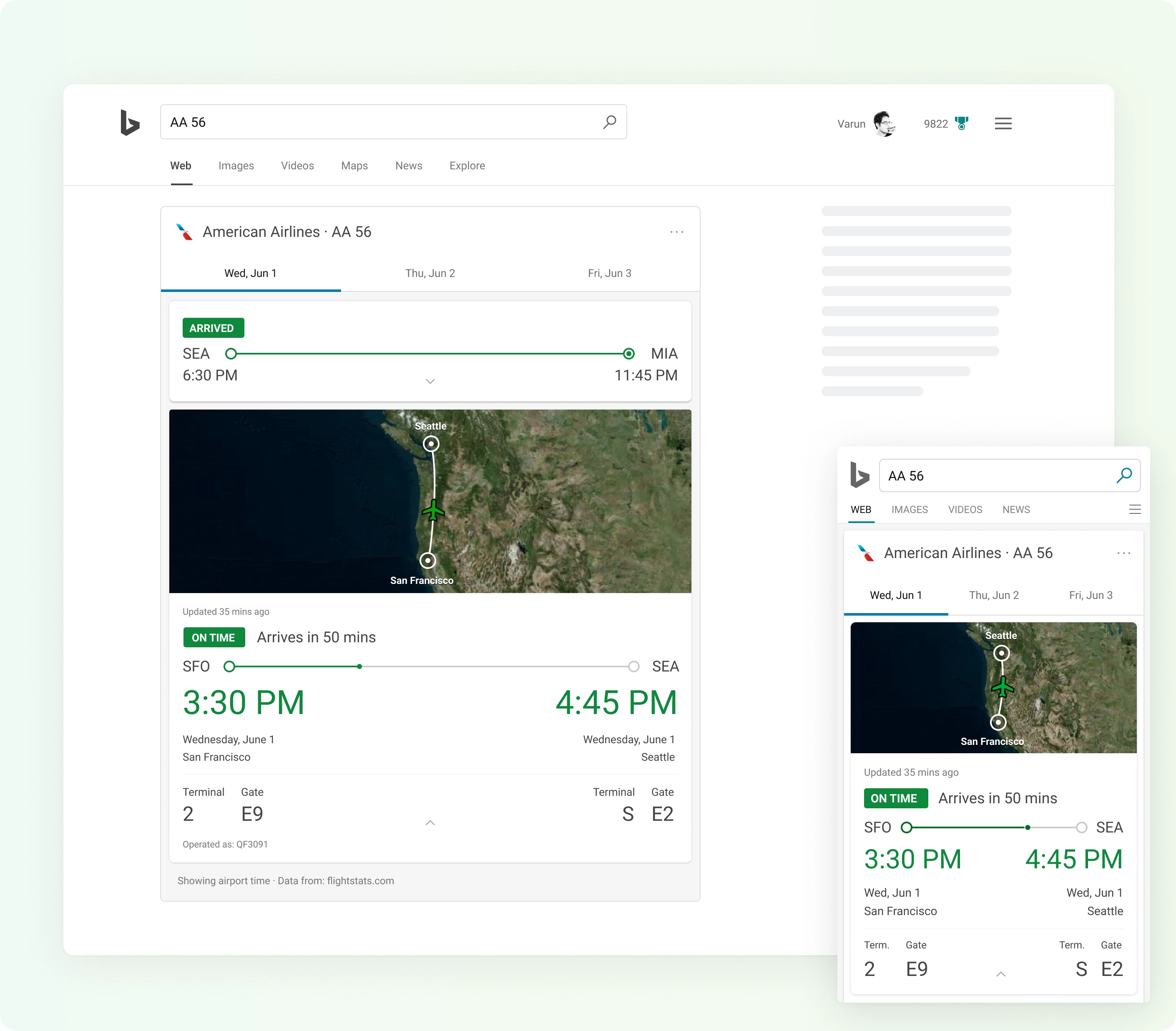Click the Seattle marker on desktop map
The height and width of the screenshot is (1031, 1176).
431,444
